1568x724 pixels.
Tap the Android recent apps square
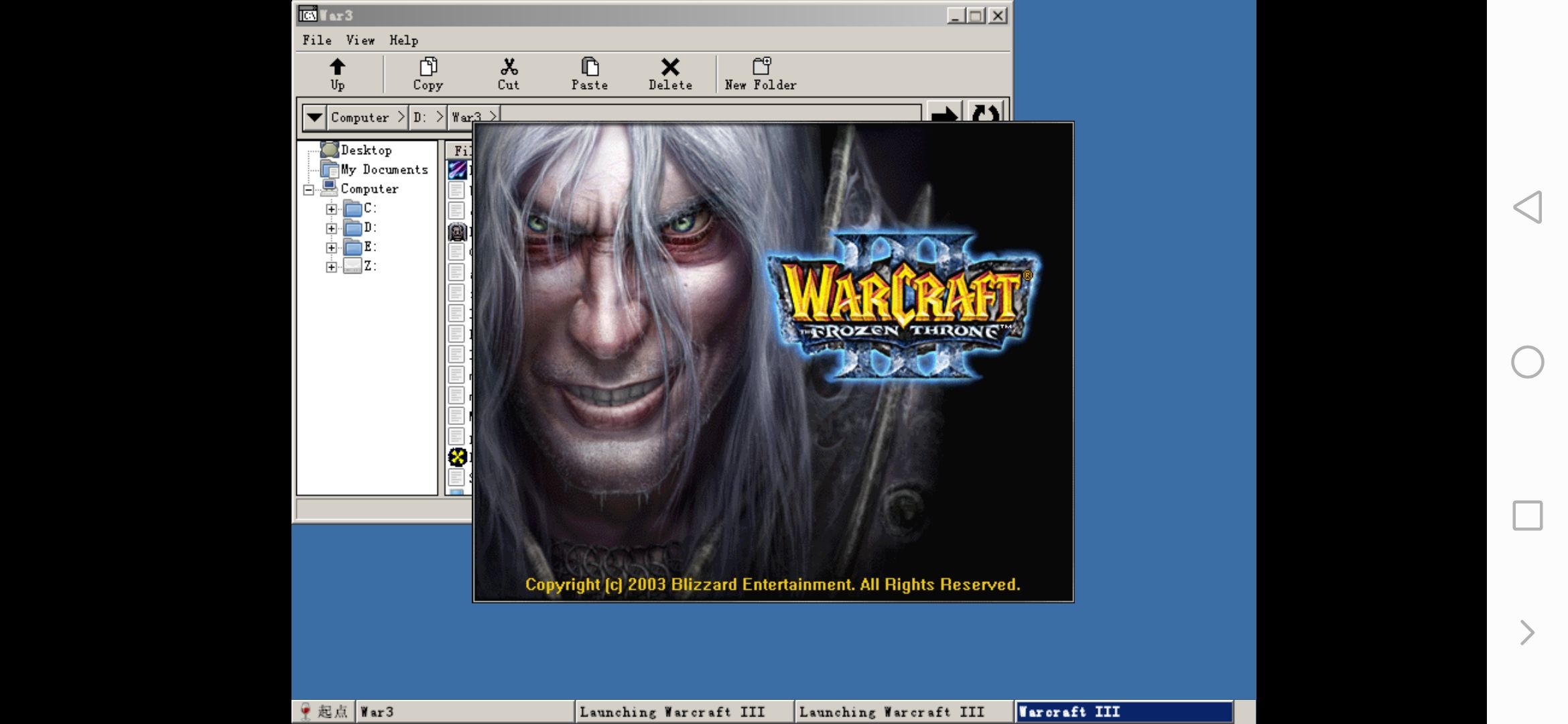(x=1527, y=516)
